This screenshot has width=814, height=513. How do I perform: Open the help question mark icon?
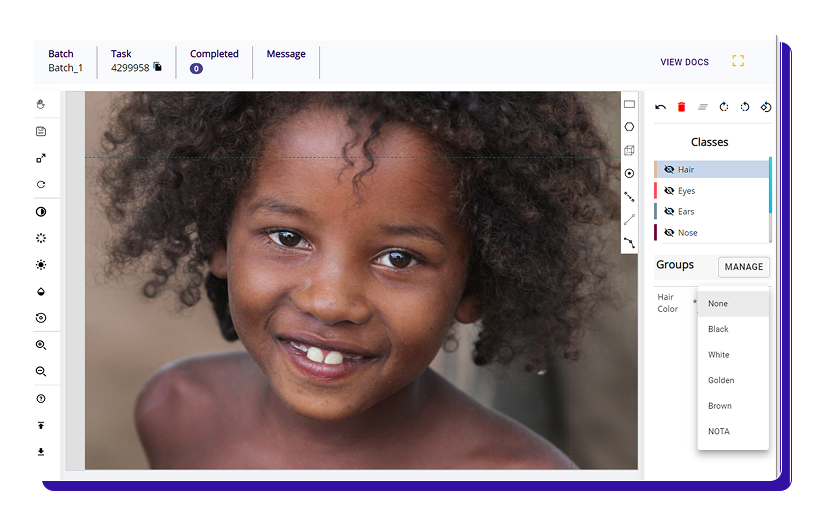tap(41, 398)
